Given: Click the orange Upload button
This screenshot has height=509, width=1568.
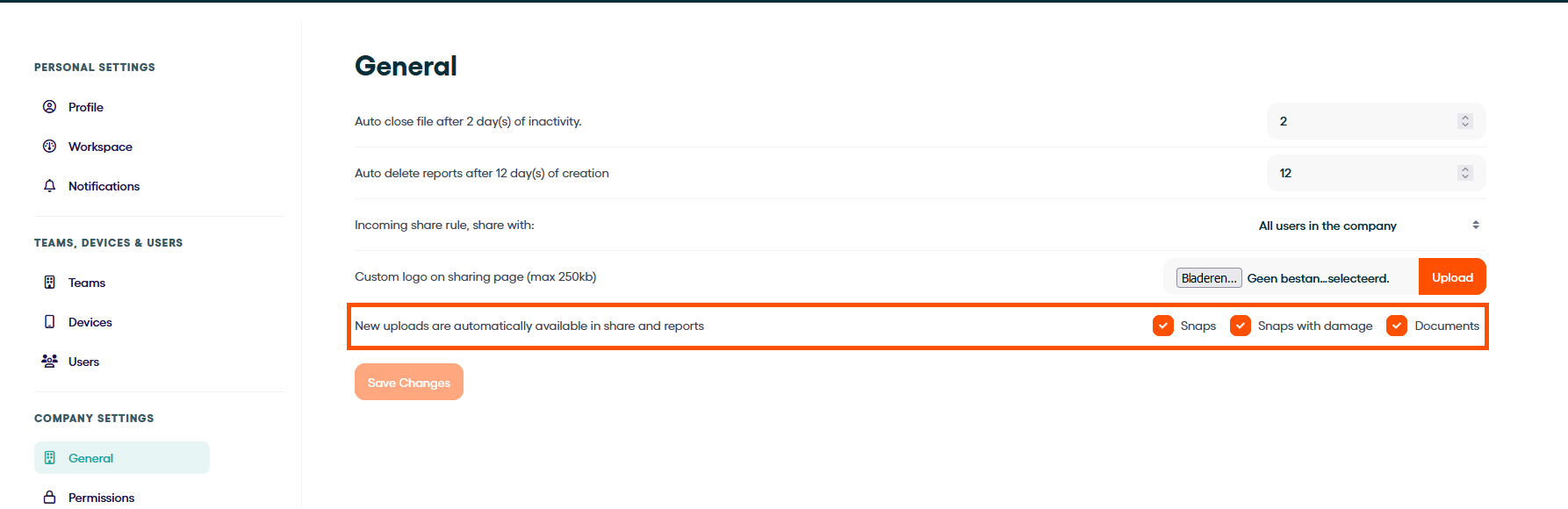Looking at the screenshot, I should (1452, 277).
